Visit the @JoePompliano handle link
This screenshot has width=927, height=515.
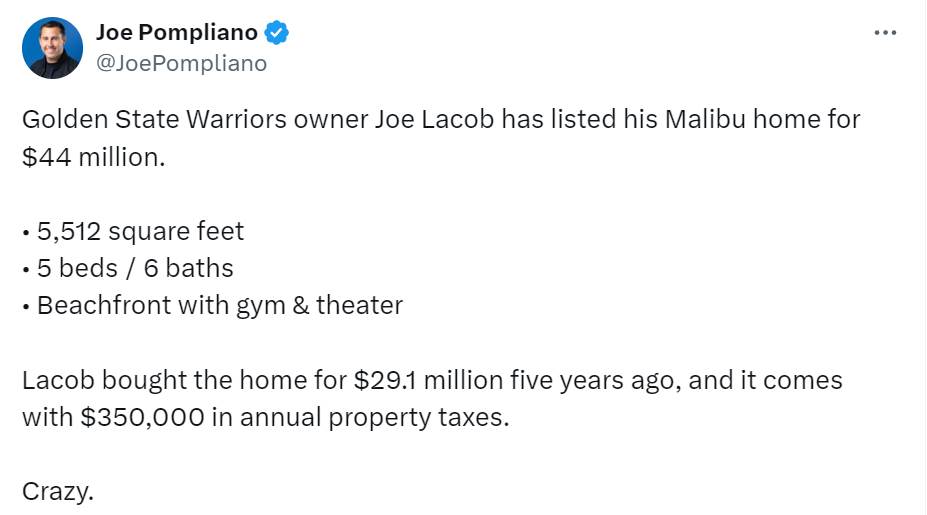181,63
